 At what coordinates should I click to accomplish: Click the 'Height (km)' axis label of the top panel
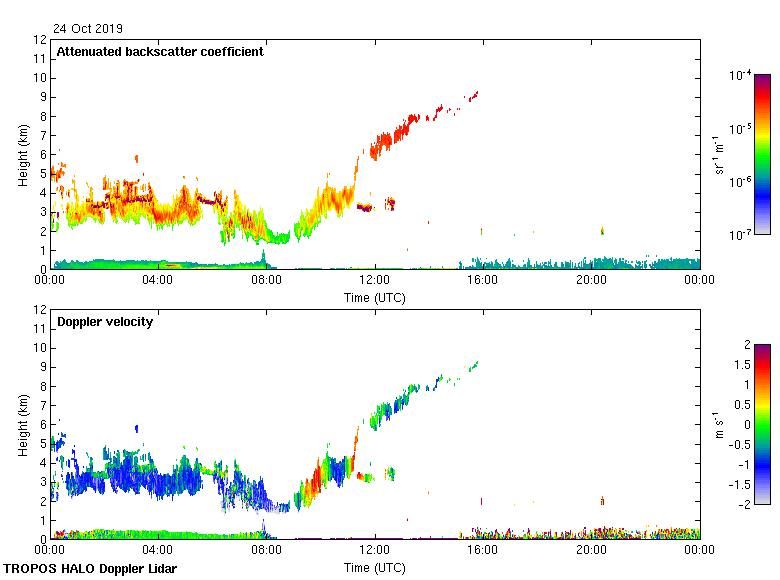23,154
